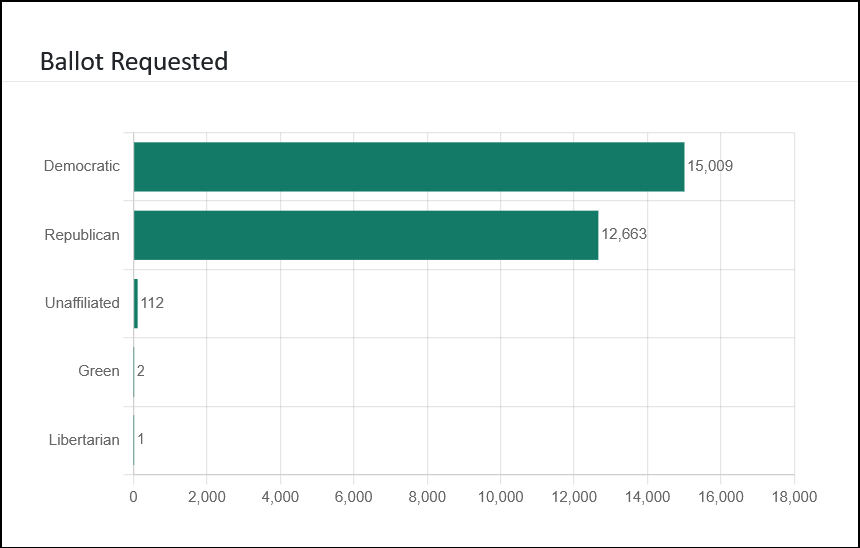Select the Republican bar
This screenshot has height=548, width=860.
pyautogui.click(x=365, y=235)
